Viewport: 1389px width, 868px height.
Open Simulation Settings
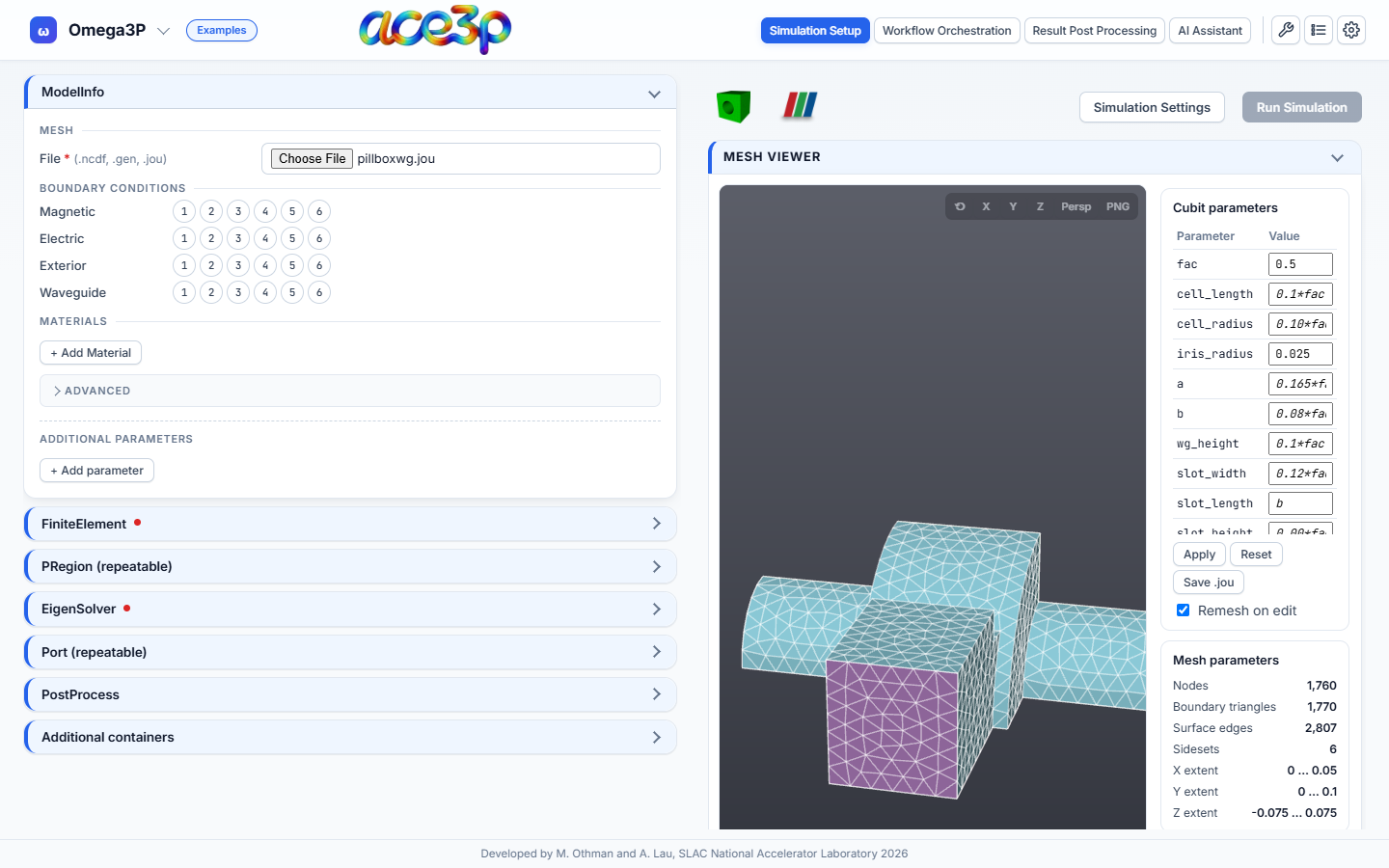point(1152,107)
